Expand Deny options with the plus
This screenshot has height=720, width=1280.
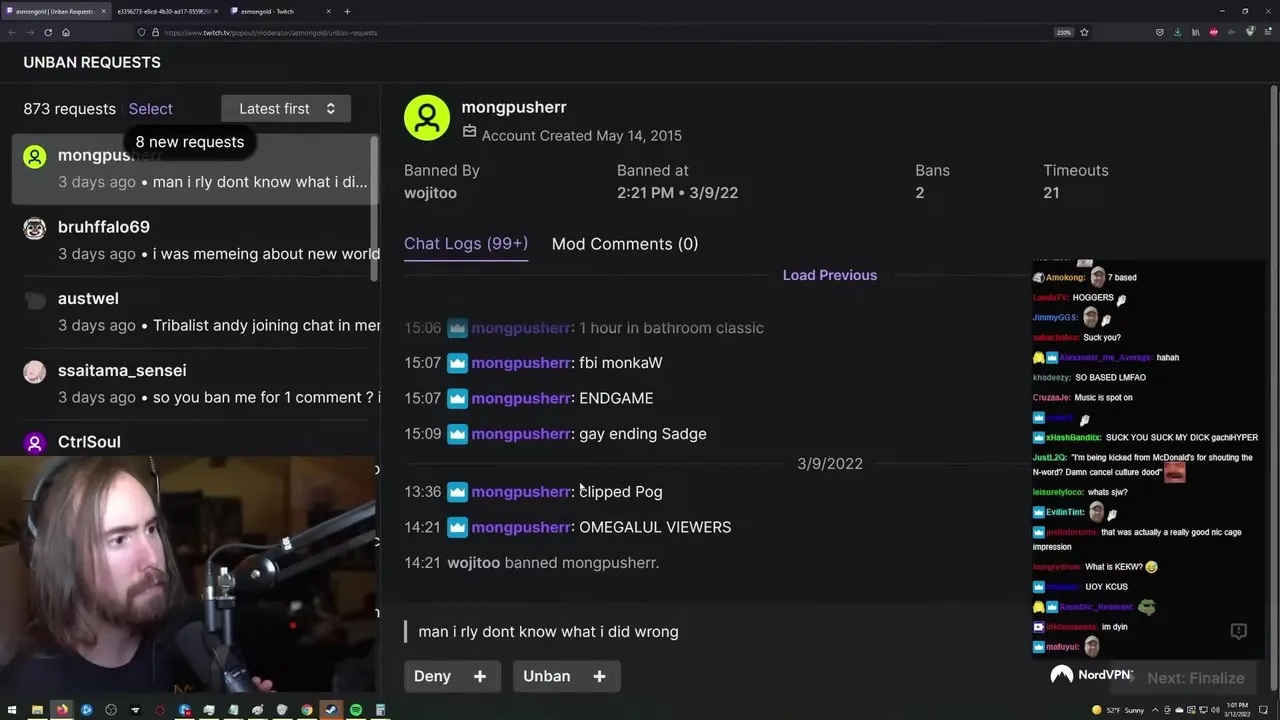coord(480,677)
